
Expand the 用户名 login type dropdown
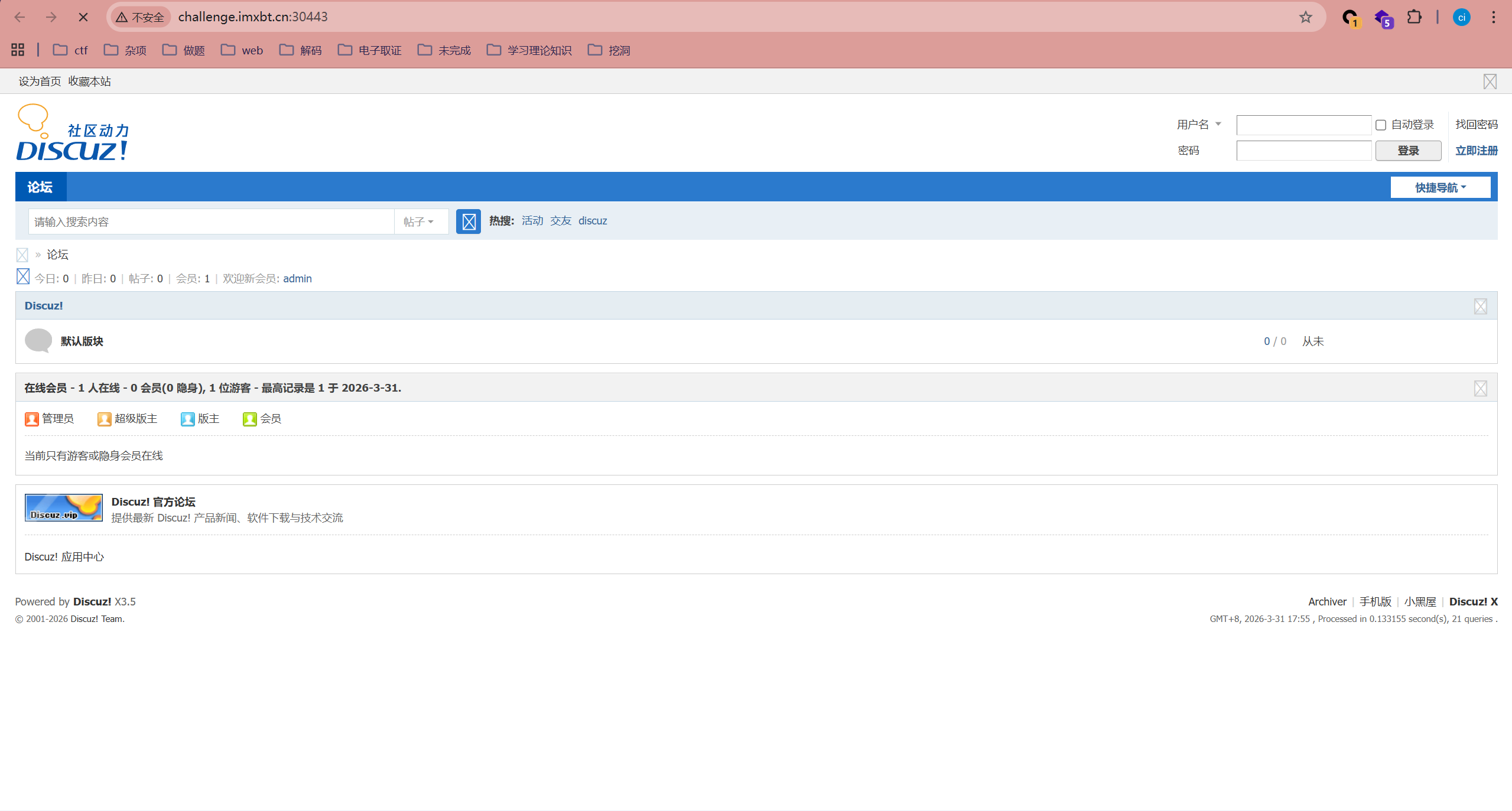coord(1198,125)
